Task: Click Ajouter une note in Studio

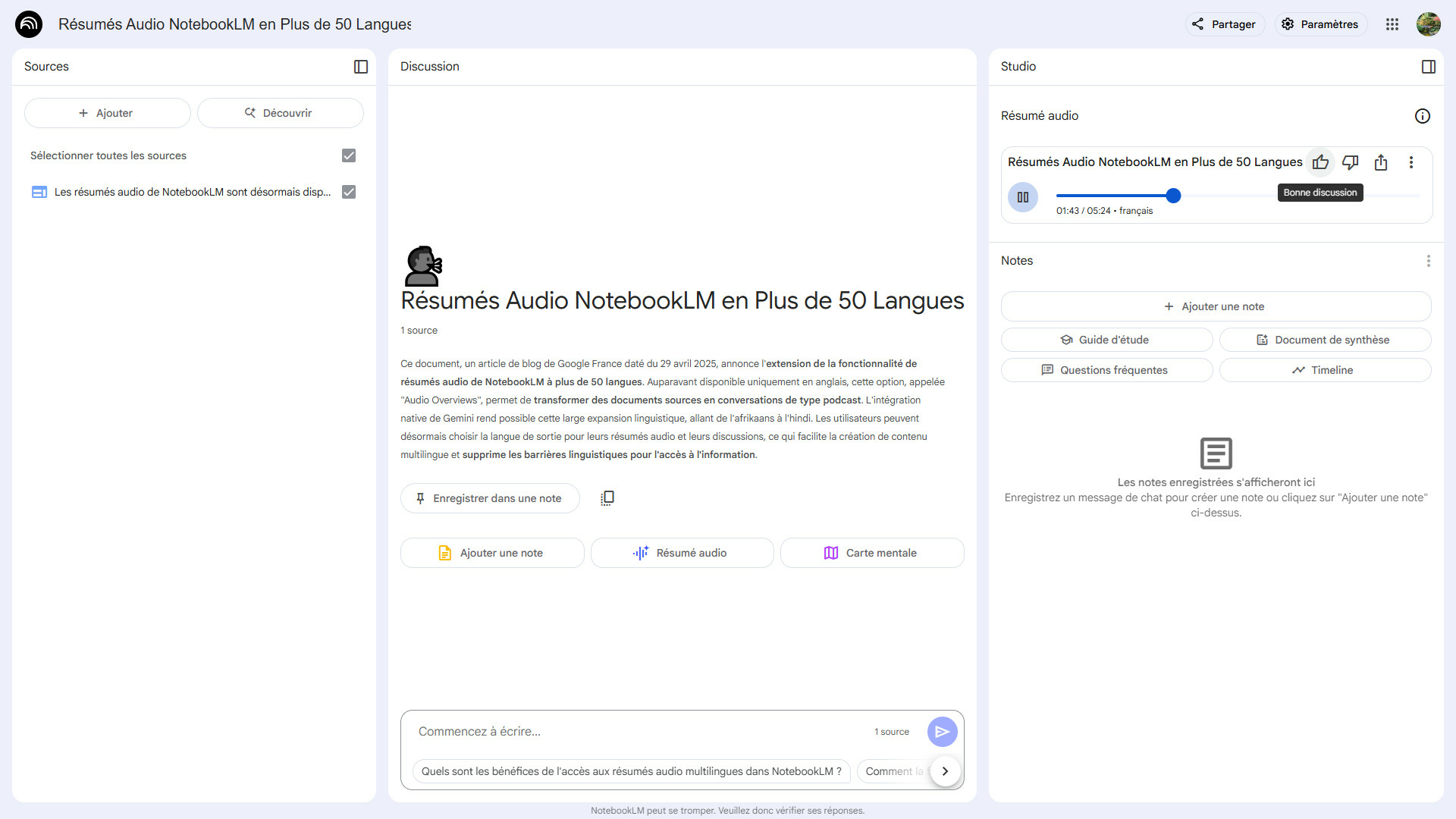Action: click(1216, 306)
